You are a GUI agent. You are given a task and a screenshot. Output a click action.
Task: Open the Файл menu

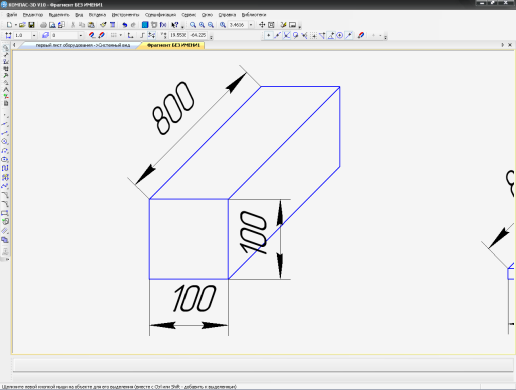[12, 15]
